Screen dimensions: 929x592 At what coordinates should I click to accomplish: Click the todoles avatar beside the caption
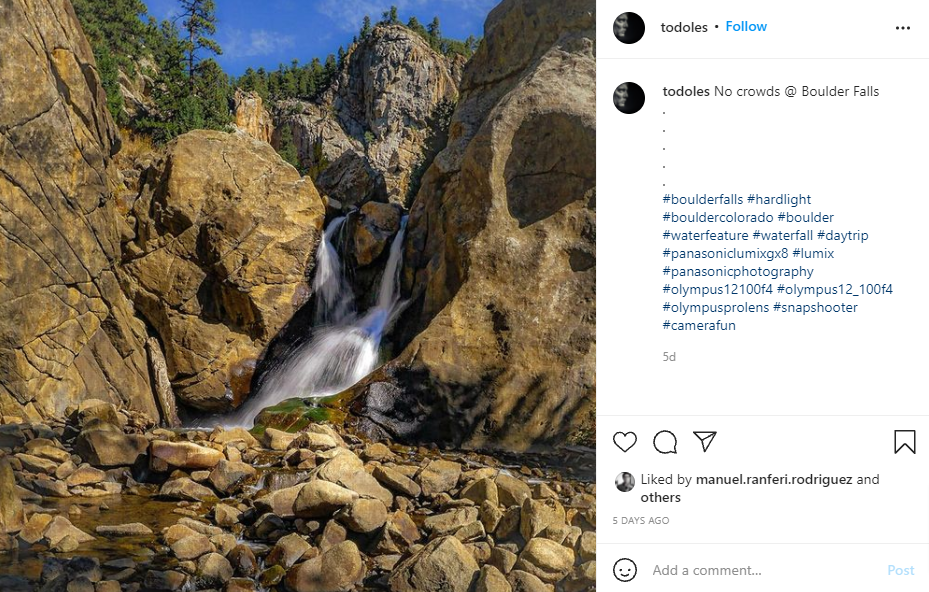pyautogui.click(x=629, y=98)
